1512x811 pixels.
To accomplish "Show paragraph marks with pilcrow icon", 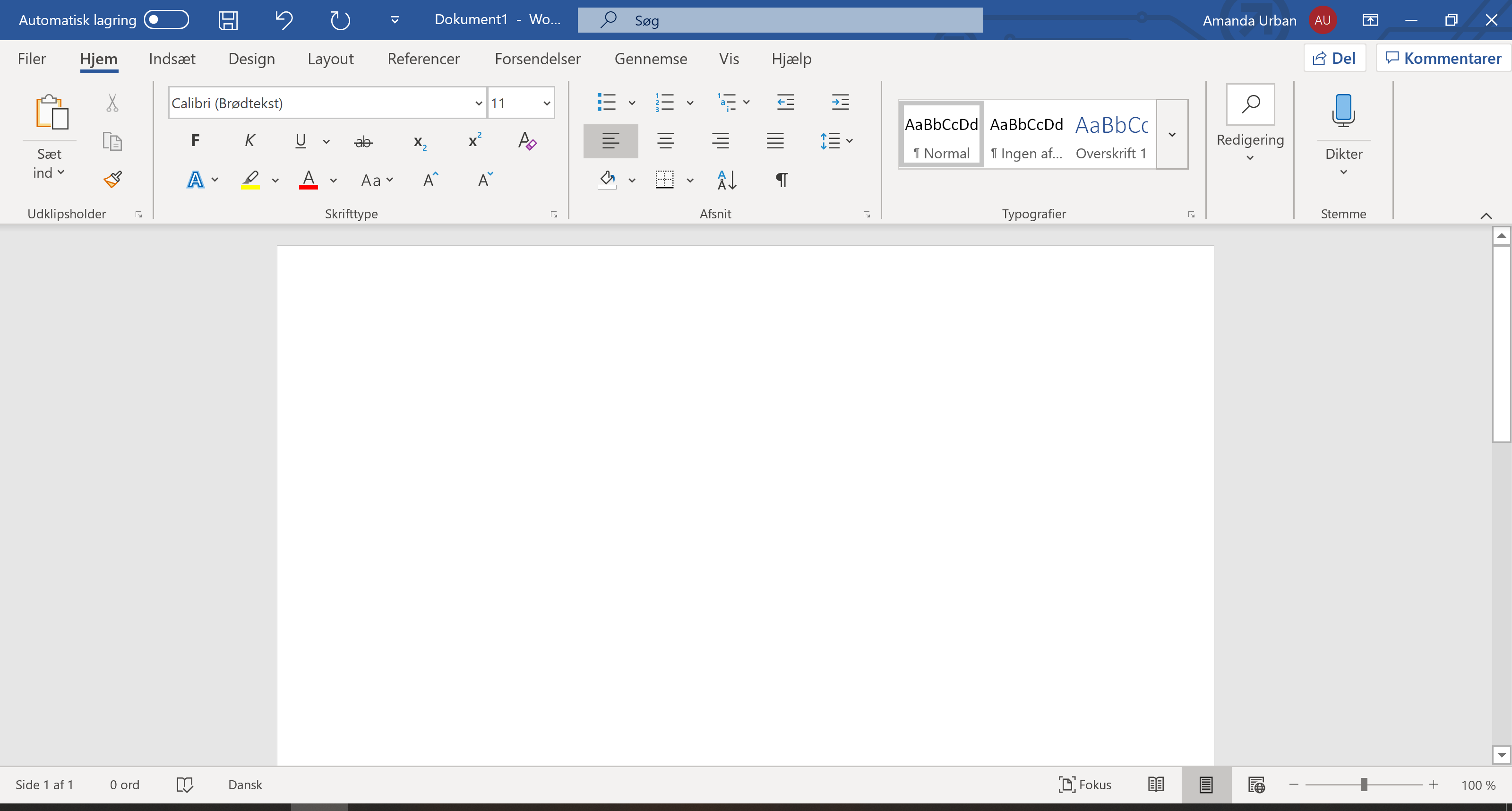I will click(x=781, y=180).
